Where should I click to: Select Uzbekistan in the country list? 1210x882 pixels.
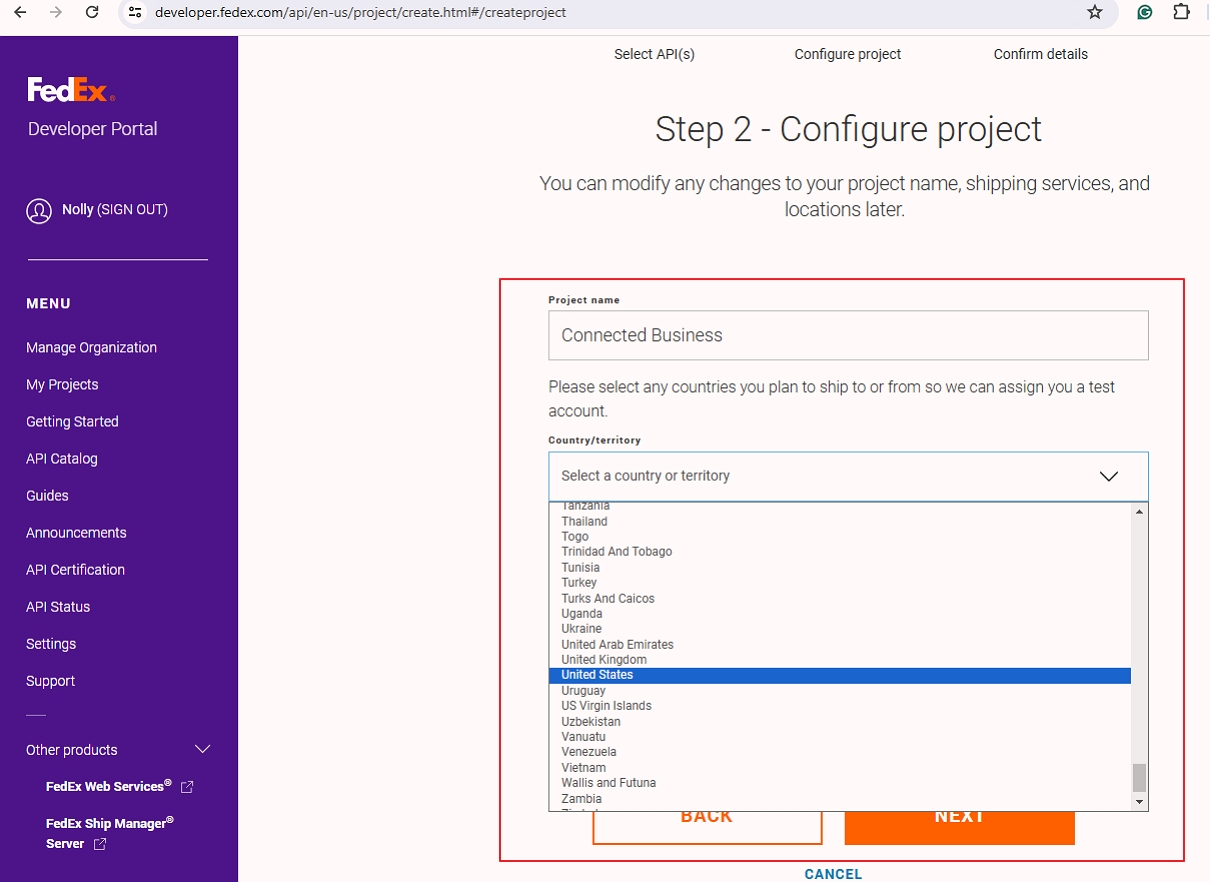840,722
